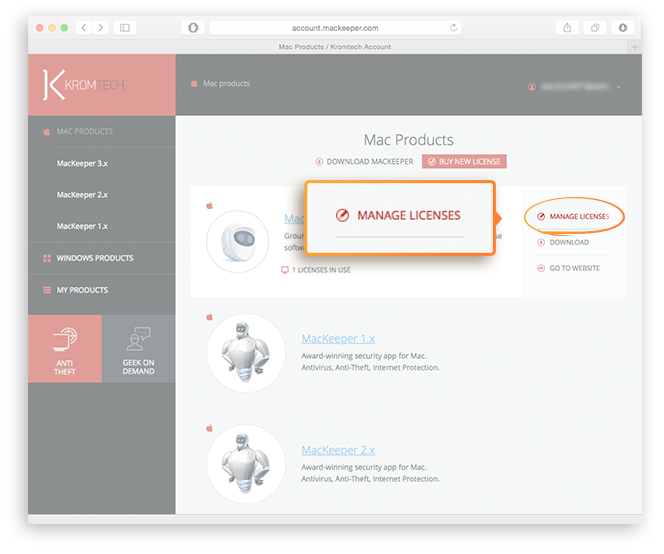Click the MacKeeper 2.x robot thumbnail

click(x=246, y=464)
